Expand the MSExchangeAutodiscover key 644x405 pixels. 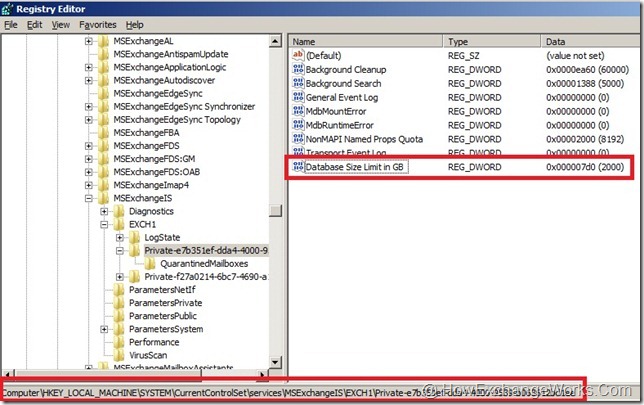[x=88, y=80]
